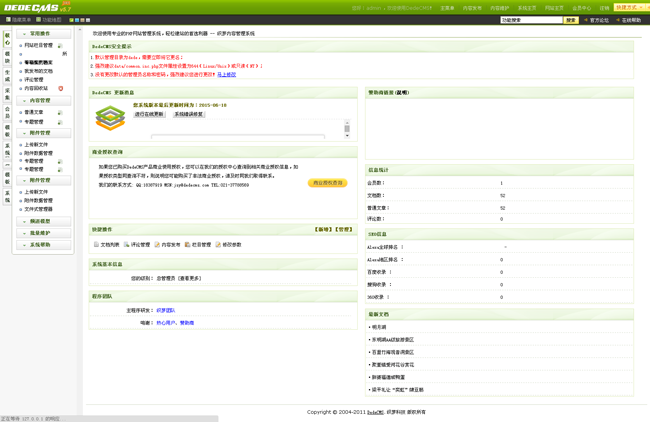Switch to the grey skin swatch
650x422 pixels.
click(88, 20)
